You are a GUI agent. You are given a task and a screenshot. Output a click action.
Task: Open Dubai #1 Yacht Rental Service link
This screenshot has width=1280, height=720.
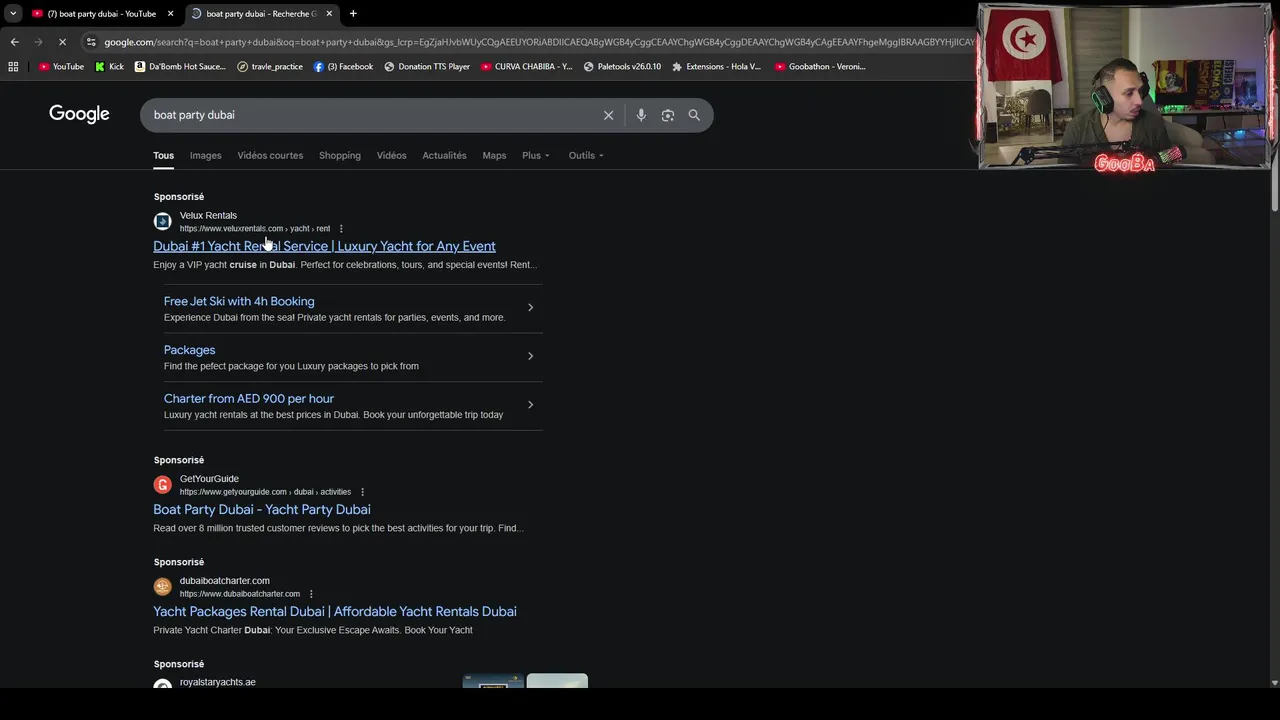324,246
